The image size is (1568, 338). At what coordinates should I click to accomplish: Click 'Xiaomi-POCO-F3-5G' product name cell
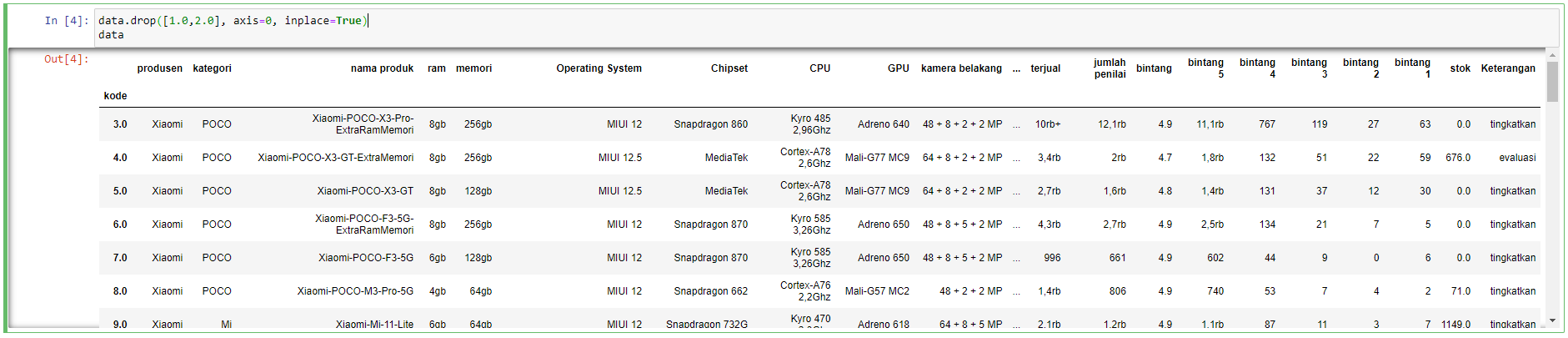pos(366,258)
